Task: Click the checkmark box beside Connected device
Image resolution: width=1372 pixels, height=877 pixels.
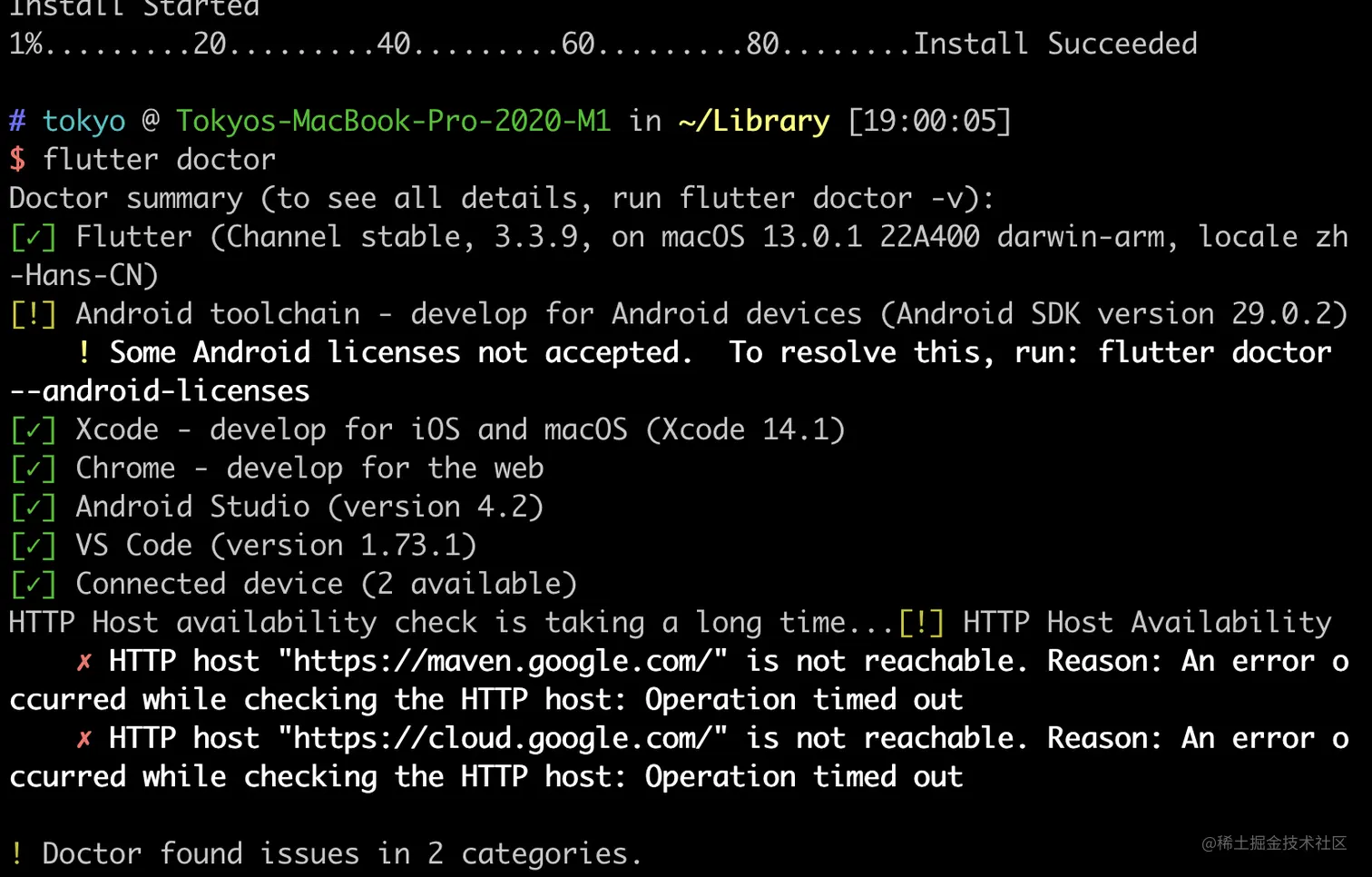Action: [33, 585]
